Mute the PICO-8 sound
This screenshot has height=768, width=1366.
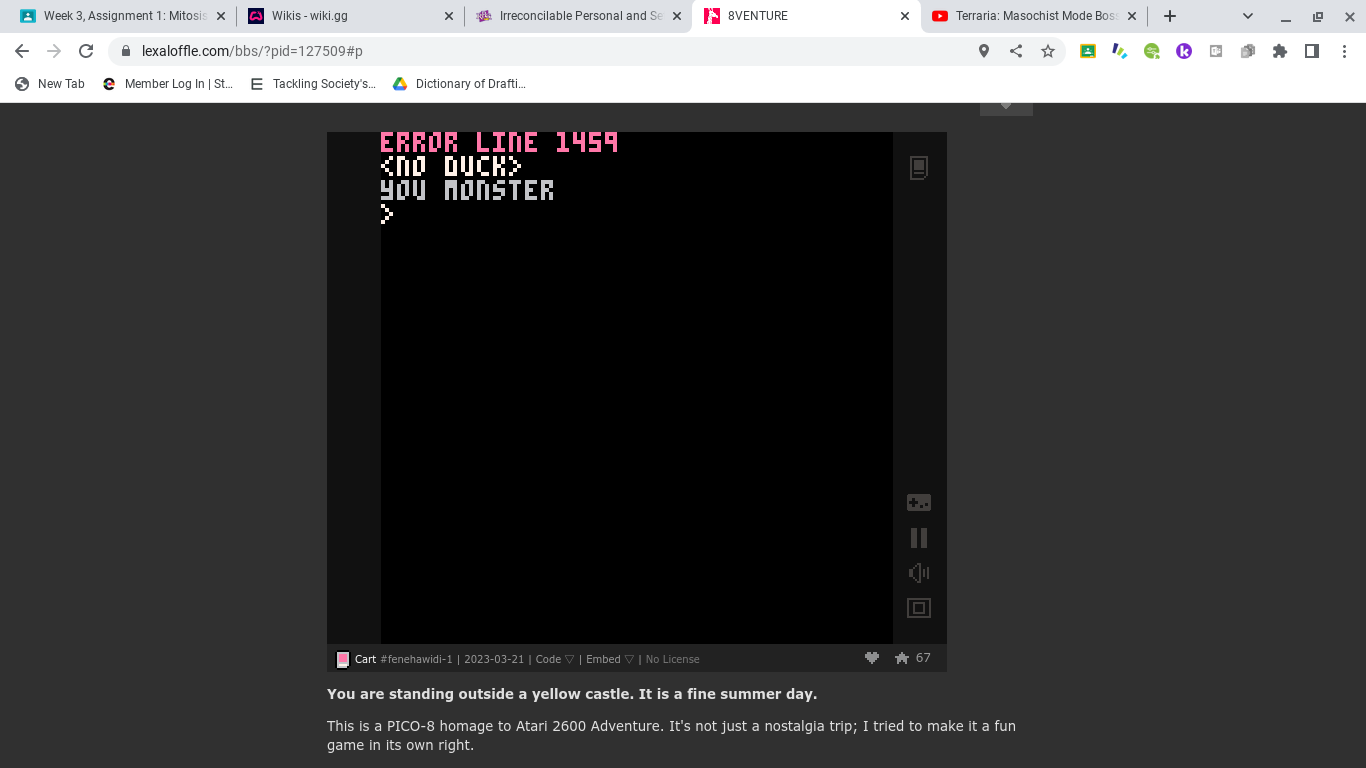click(x=919, y=573)
